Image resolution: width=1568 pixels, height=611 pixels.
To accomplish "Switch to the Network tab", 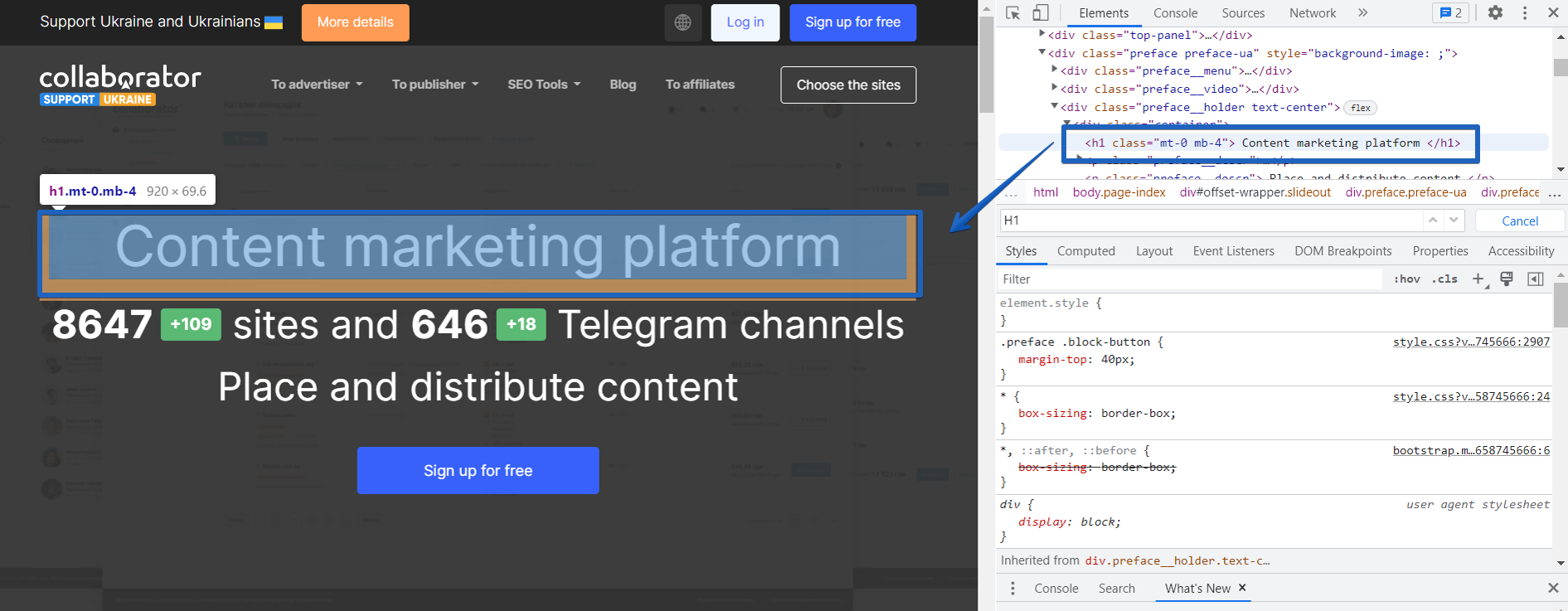I will click(1312, 12).
